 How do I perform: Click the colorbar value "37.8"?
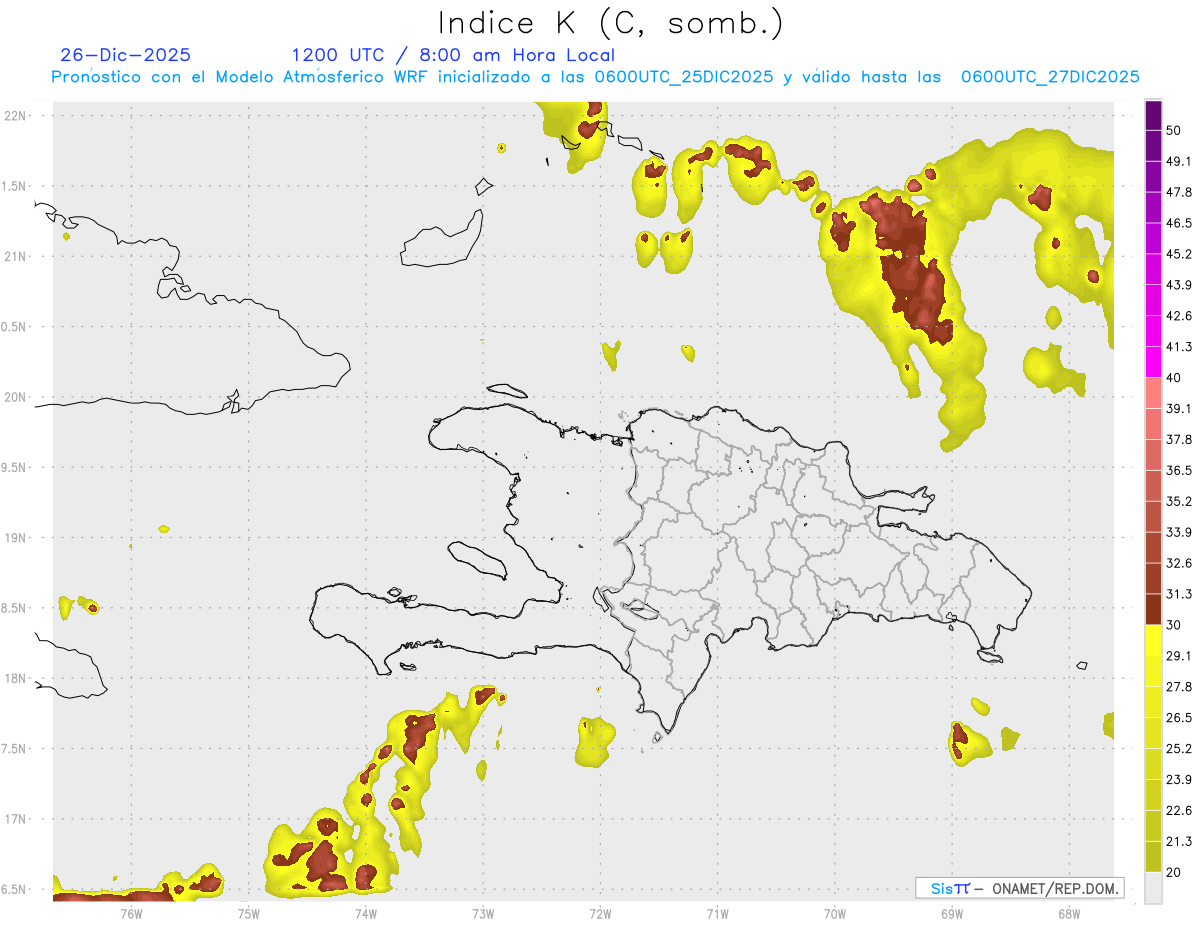click(1179, 440)
